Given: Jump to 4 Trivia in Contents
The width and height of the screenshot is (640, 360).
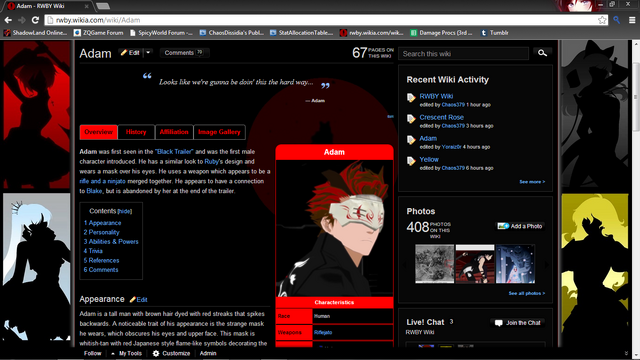Looking at the screenshot, I should click(x=93, y=251).
